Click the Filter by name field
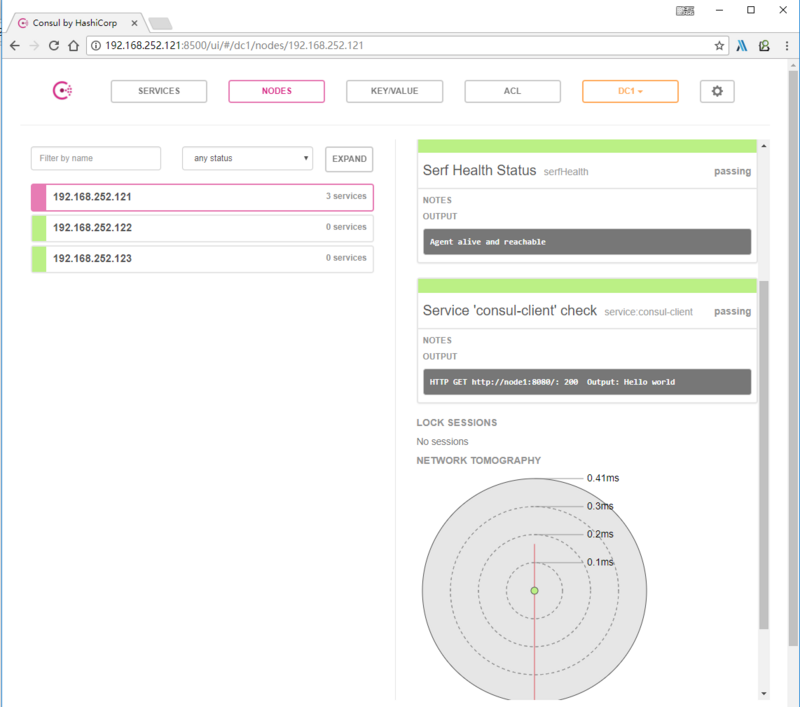This screenshot has height=707, width=800. click(96, 158)
